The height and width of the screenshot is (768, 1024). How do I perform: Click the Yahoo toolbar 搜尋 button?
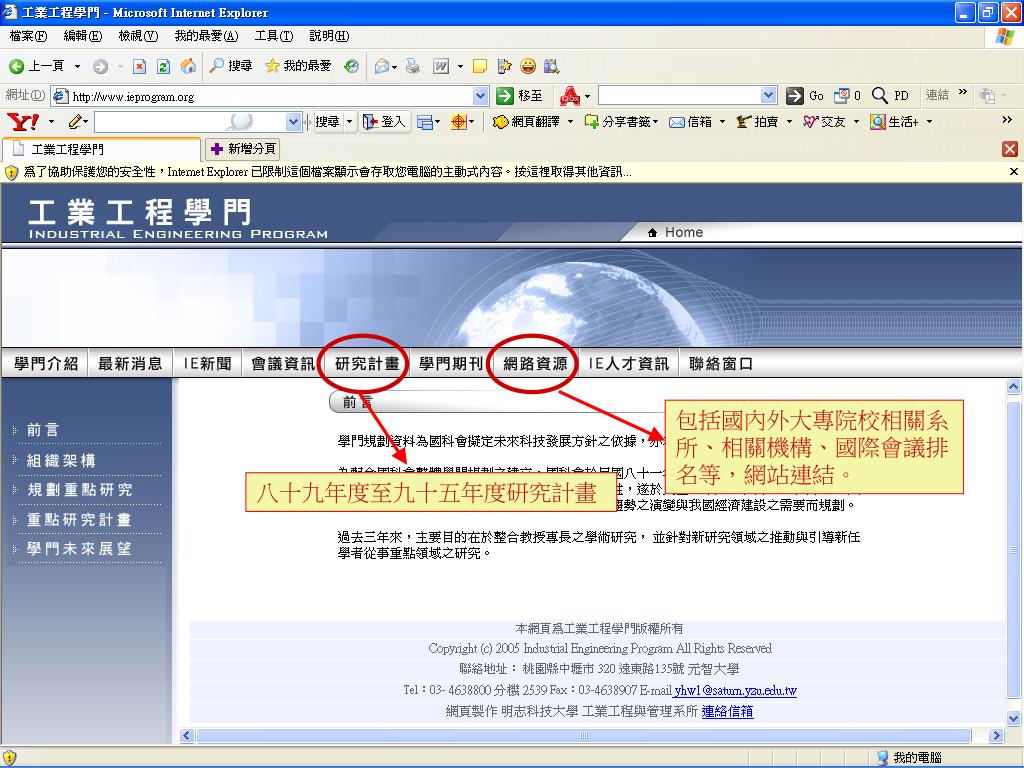[x=327, y=121]
